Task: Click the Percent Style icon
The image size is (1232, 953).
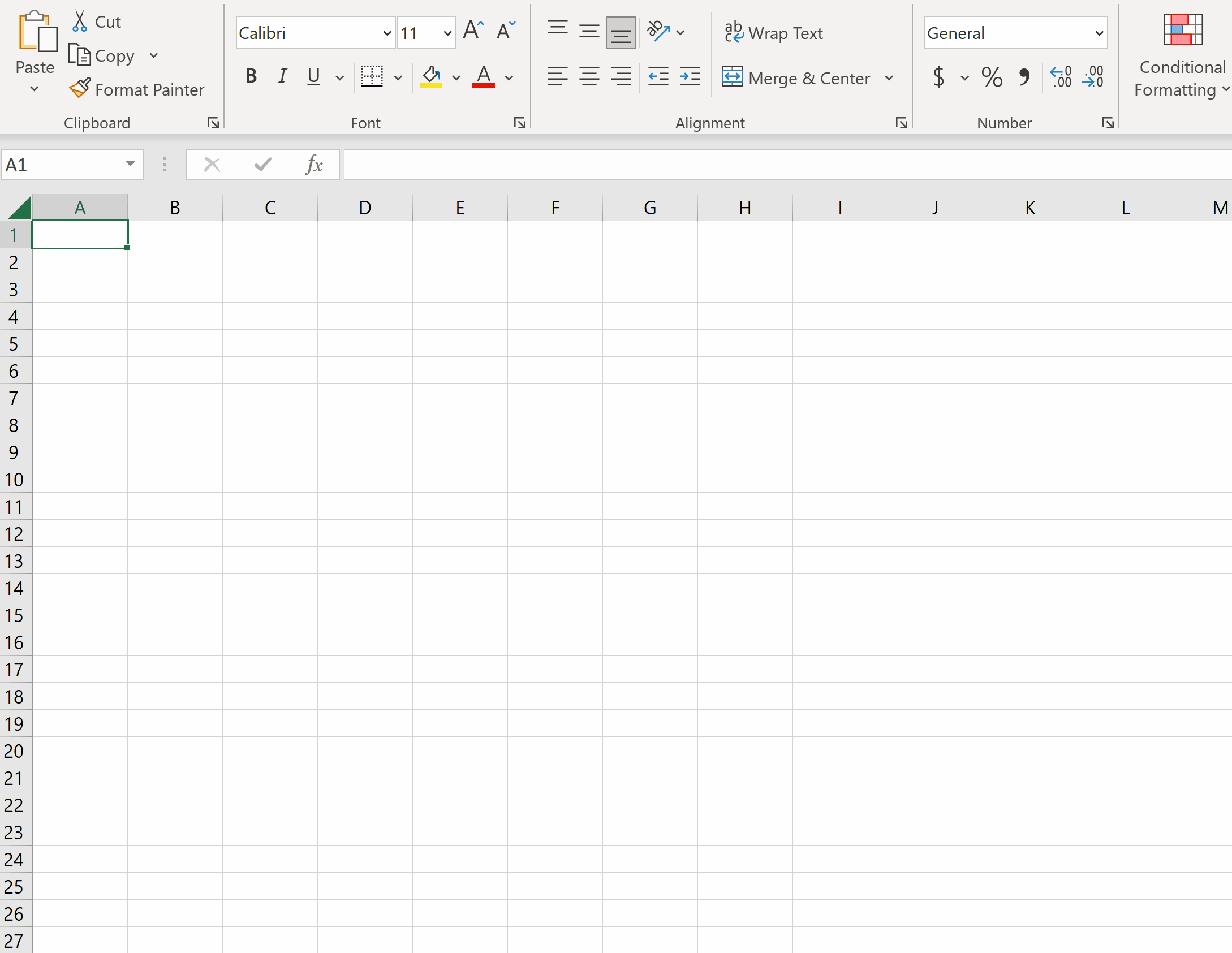Action: click(992, 77)
